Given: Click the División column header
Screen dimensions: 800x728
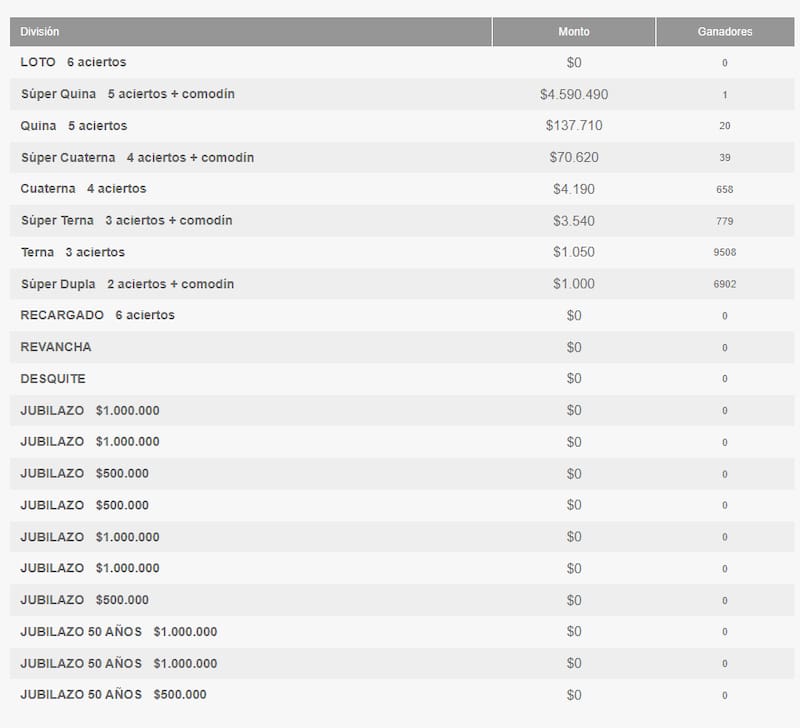Looking at the screenshot, I should tap(41, 31).
